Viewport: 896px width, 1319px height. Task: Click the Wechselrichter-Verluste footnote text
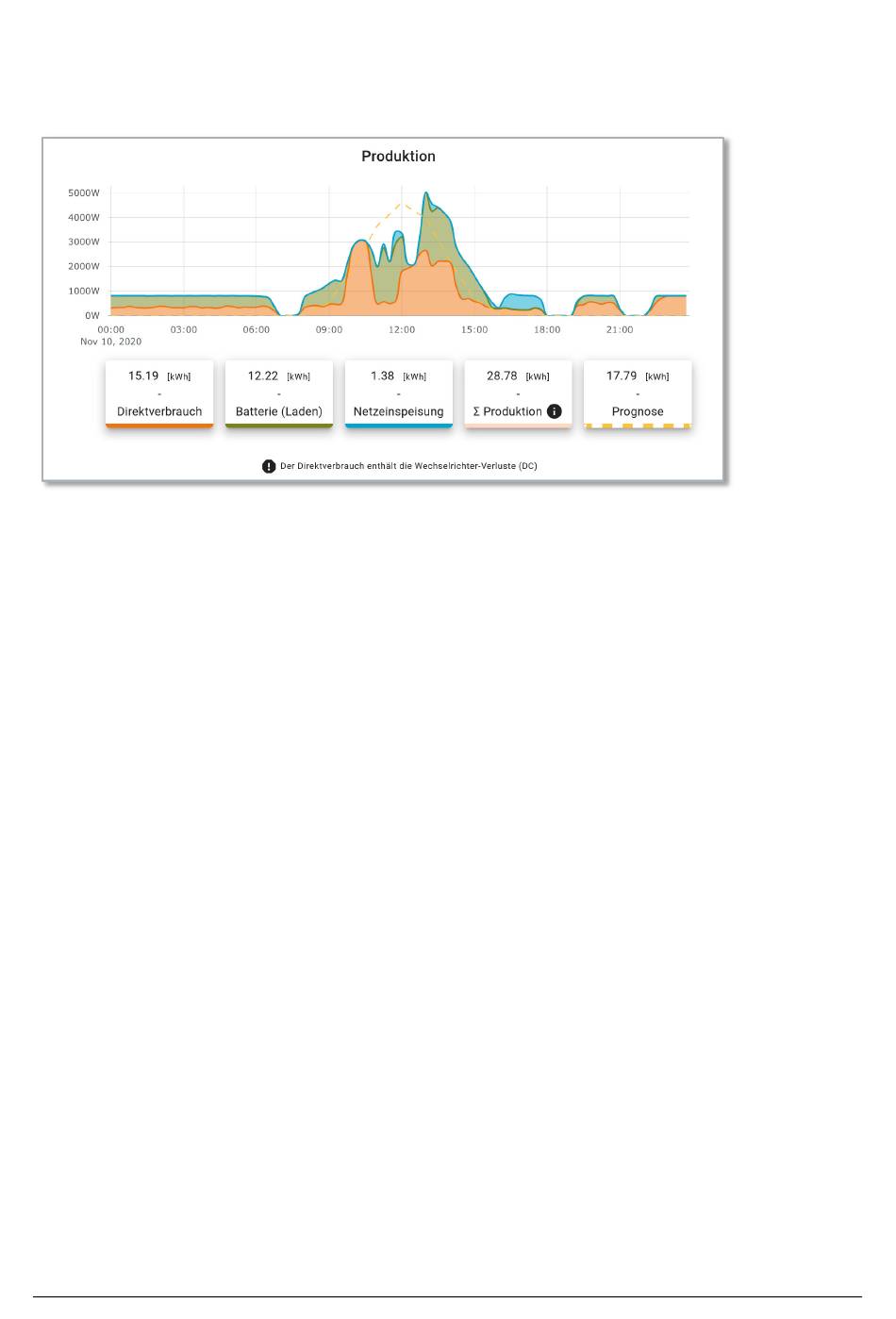pyautogui.click(x=408, y=466)
